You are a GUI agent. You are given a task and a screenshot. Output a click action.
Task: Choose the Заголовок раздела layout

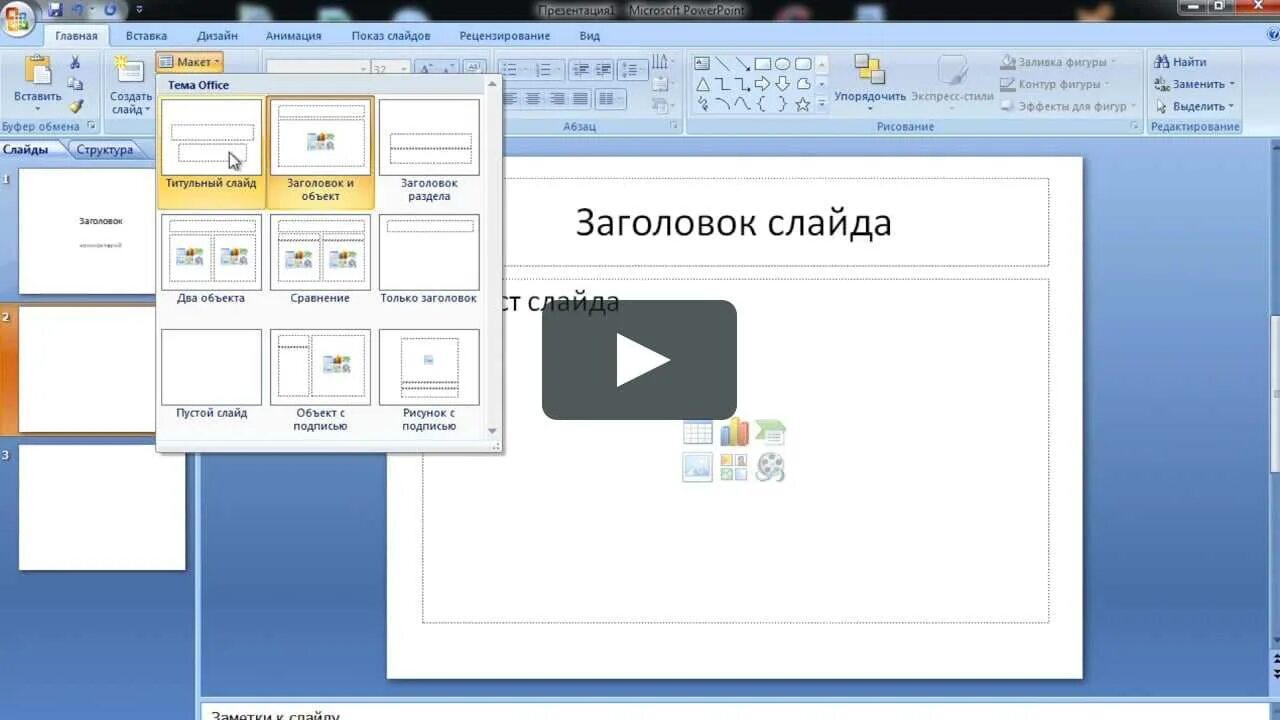(429, 150)
